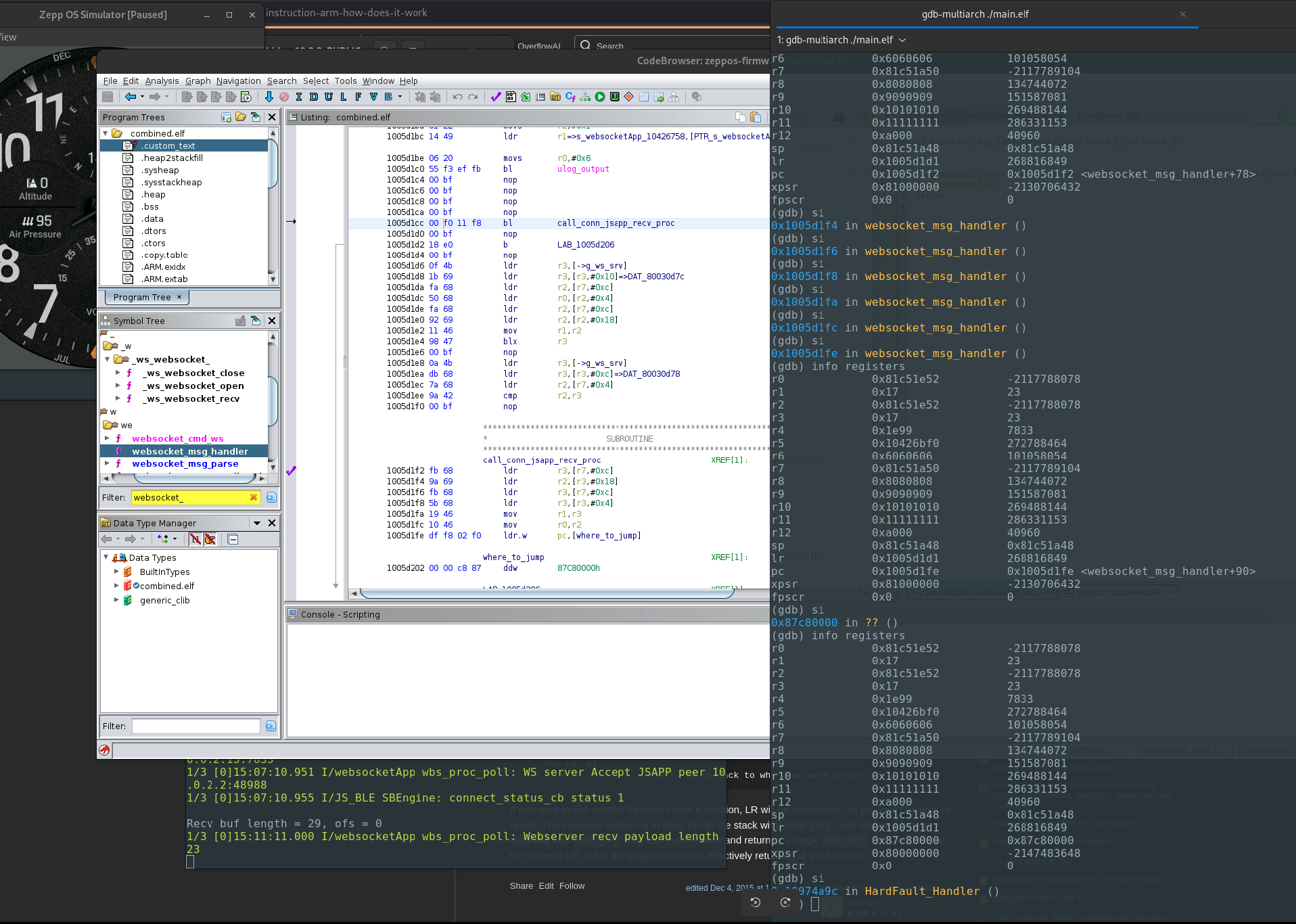Click the hierarchy graph toolbar icon
This screenshot has height=924, width=1296.
pyautogui.click(x=585, y=97)
